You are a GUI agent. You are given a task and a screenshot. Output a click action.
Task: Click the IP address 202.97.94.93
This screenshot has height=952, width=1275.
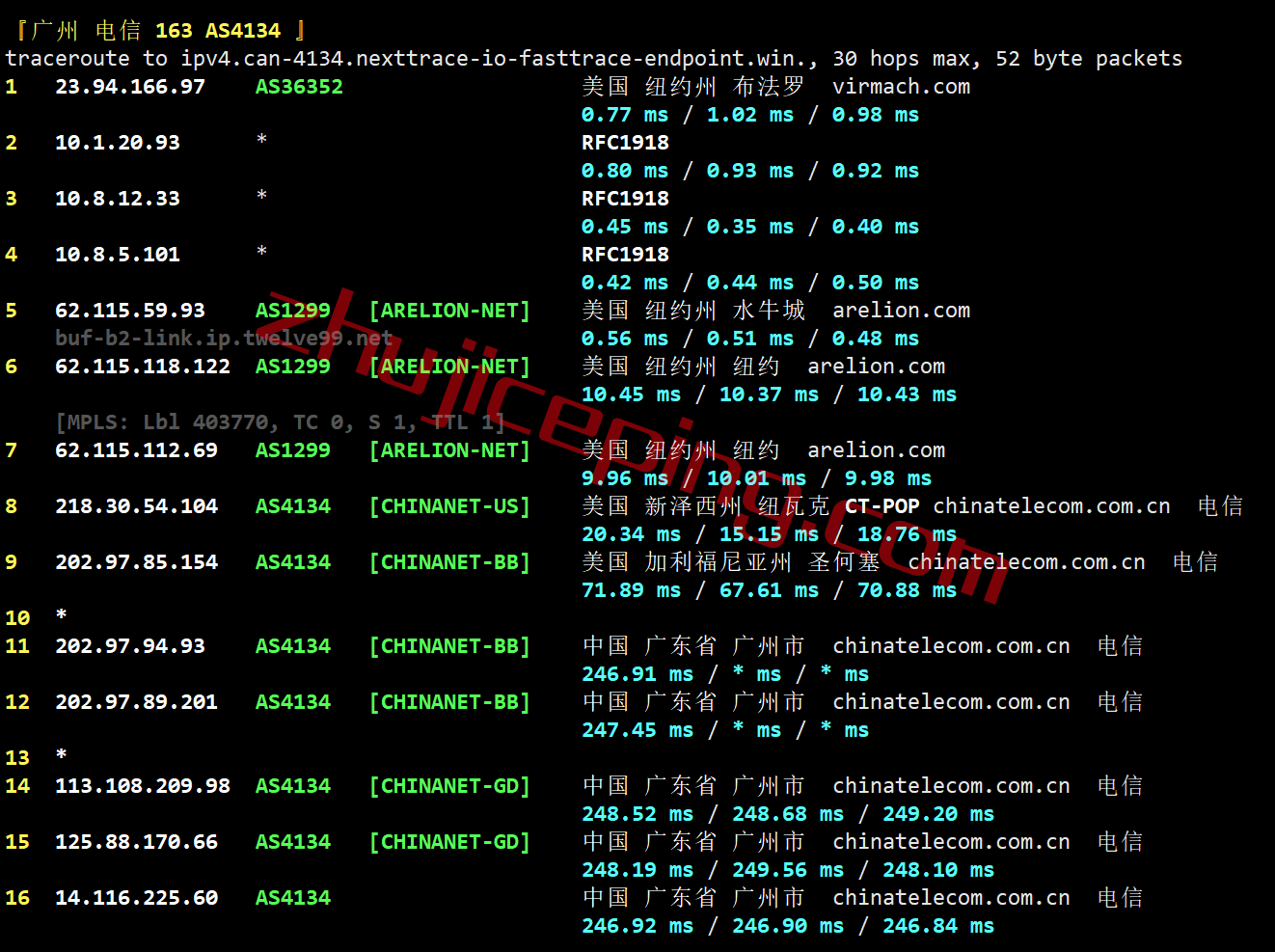point(129,646)
